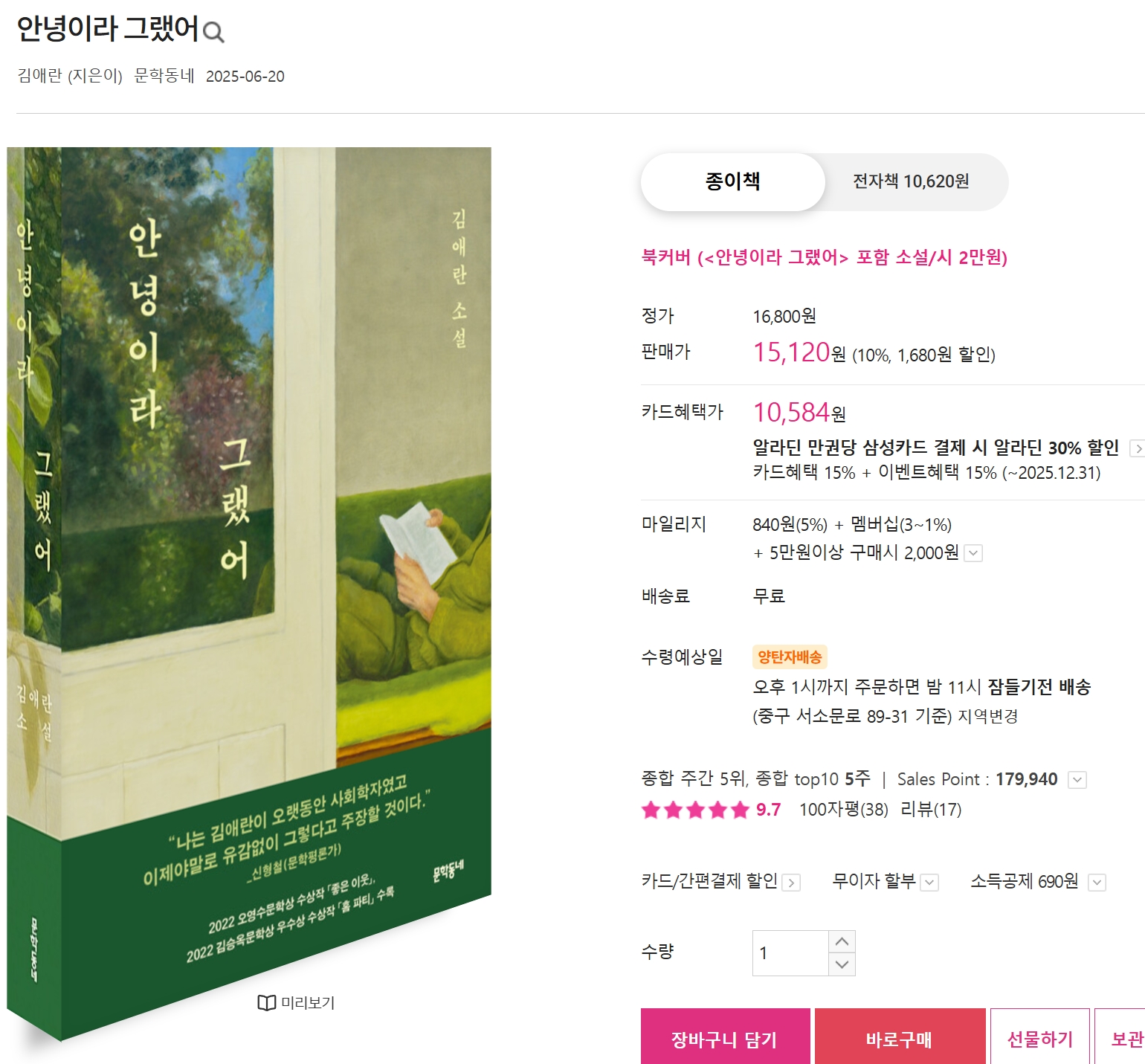1145x1064 pixels.
Task: Expand the Sales Point dropdown arrow
Action: click(x=1077, y=780)
